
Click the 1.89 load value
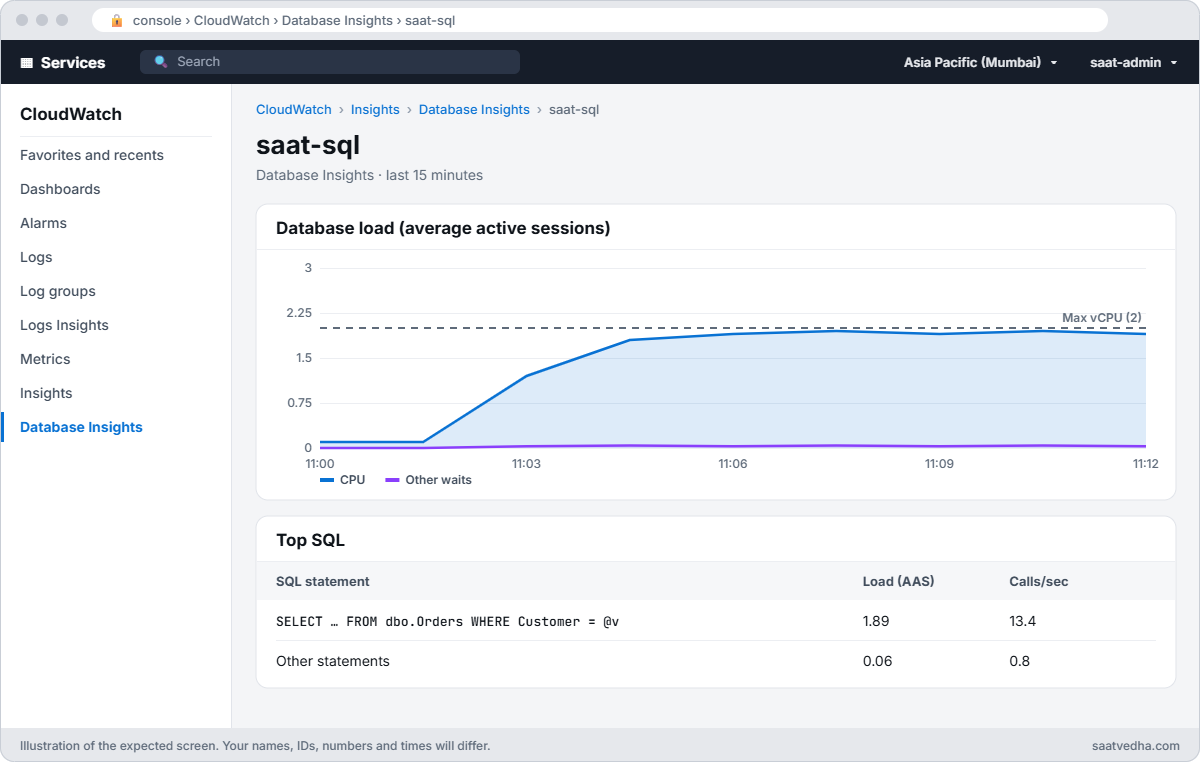click(x=876, y=621)
